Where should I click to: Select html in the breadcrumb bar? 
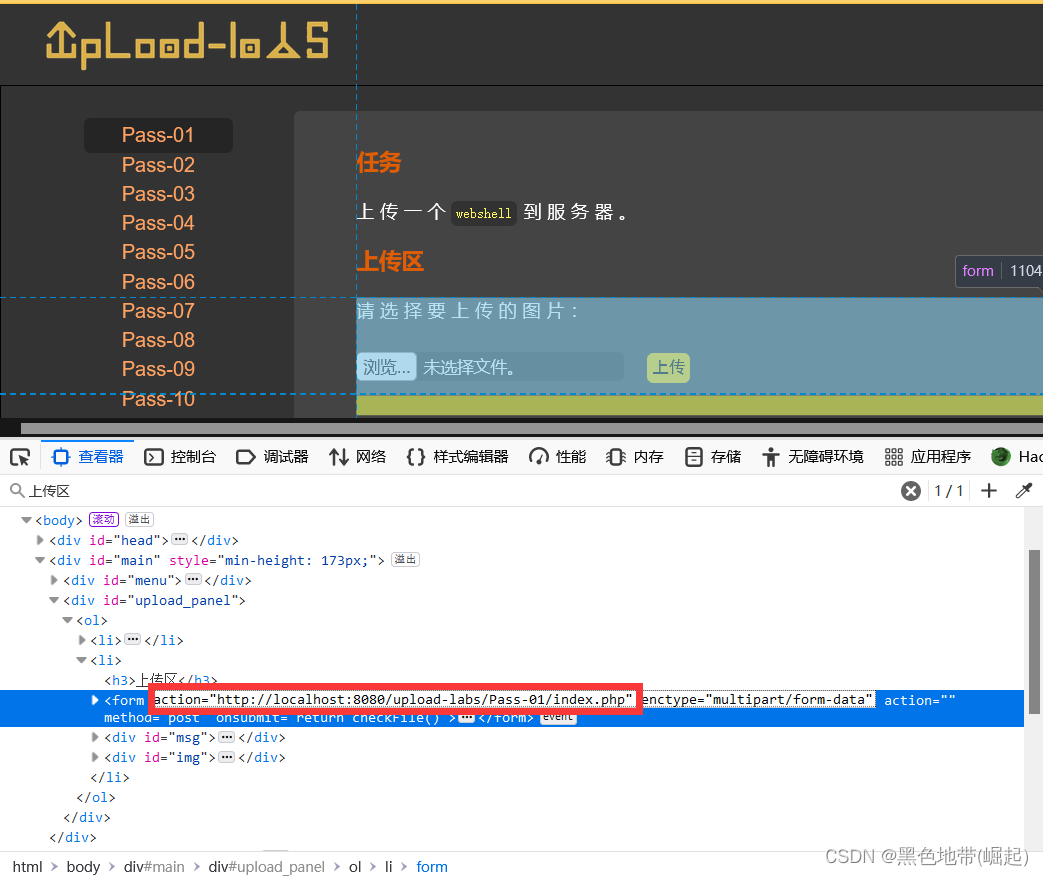[27, 867]
